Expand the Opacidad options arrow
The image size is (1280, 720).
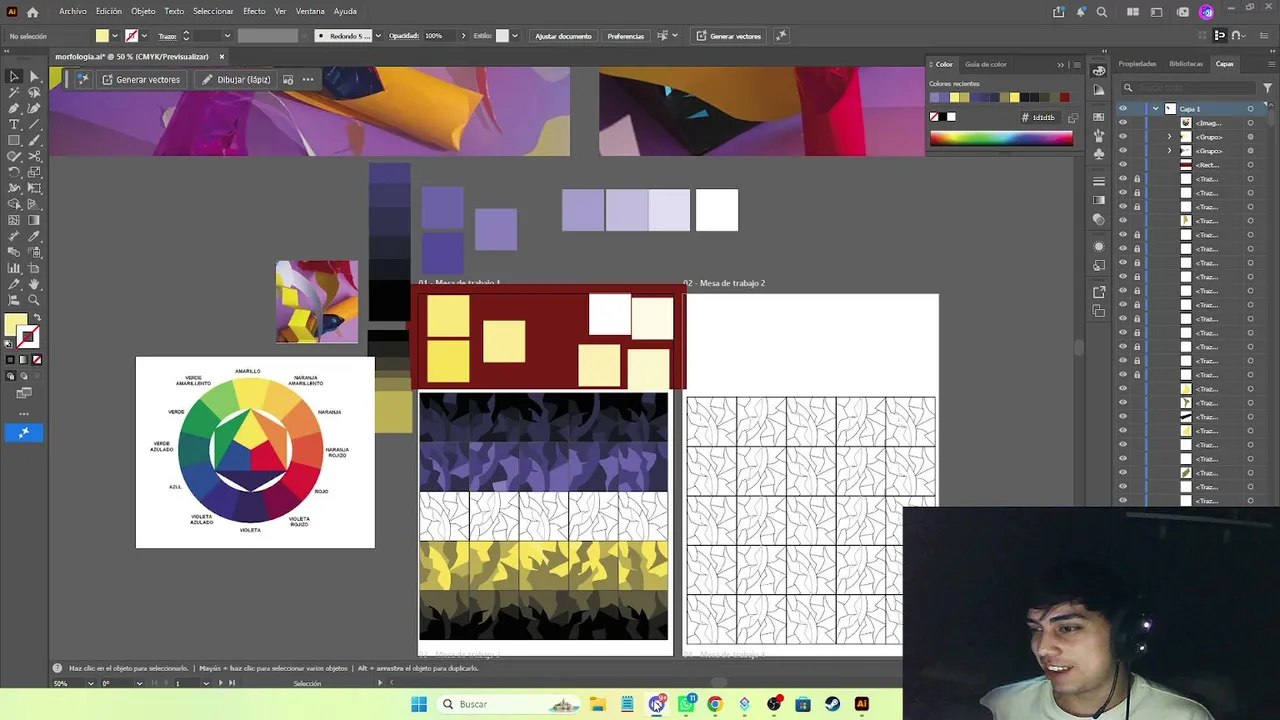click(463, 36)
